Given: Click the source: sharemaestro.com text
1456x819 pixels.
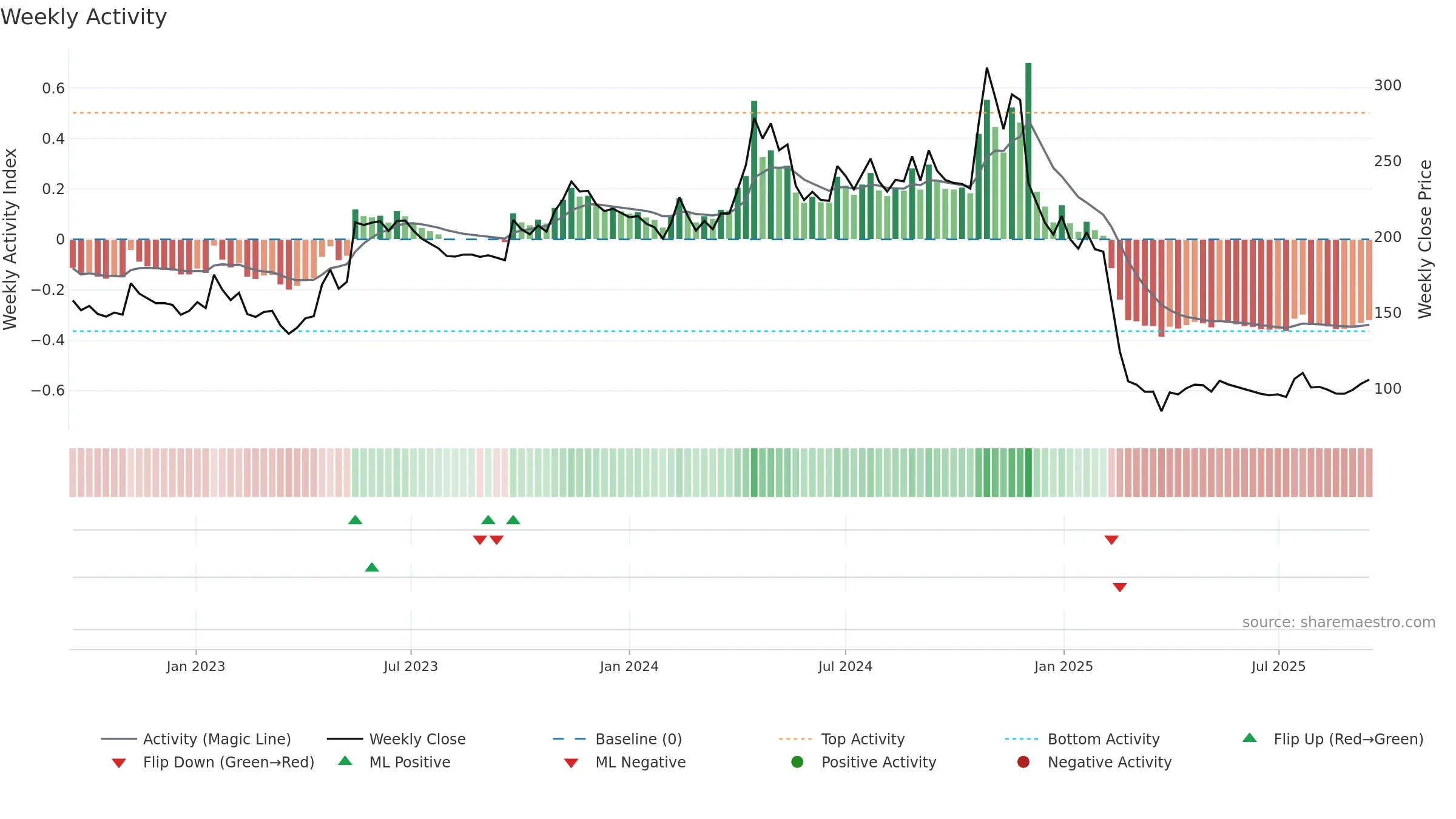Looking at the screenshot, I should (x=1339, y=622).
